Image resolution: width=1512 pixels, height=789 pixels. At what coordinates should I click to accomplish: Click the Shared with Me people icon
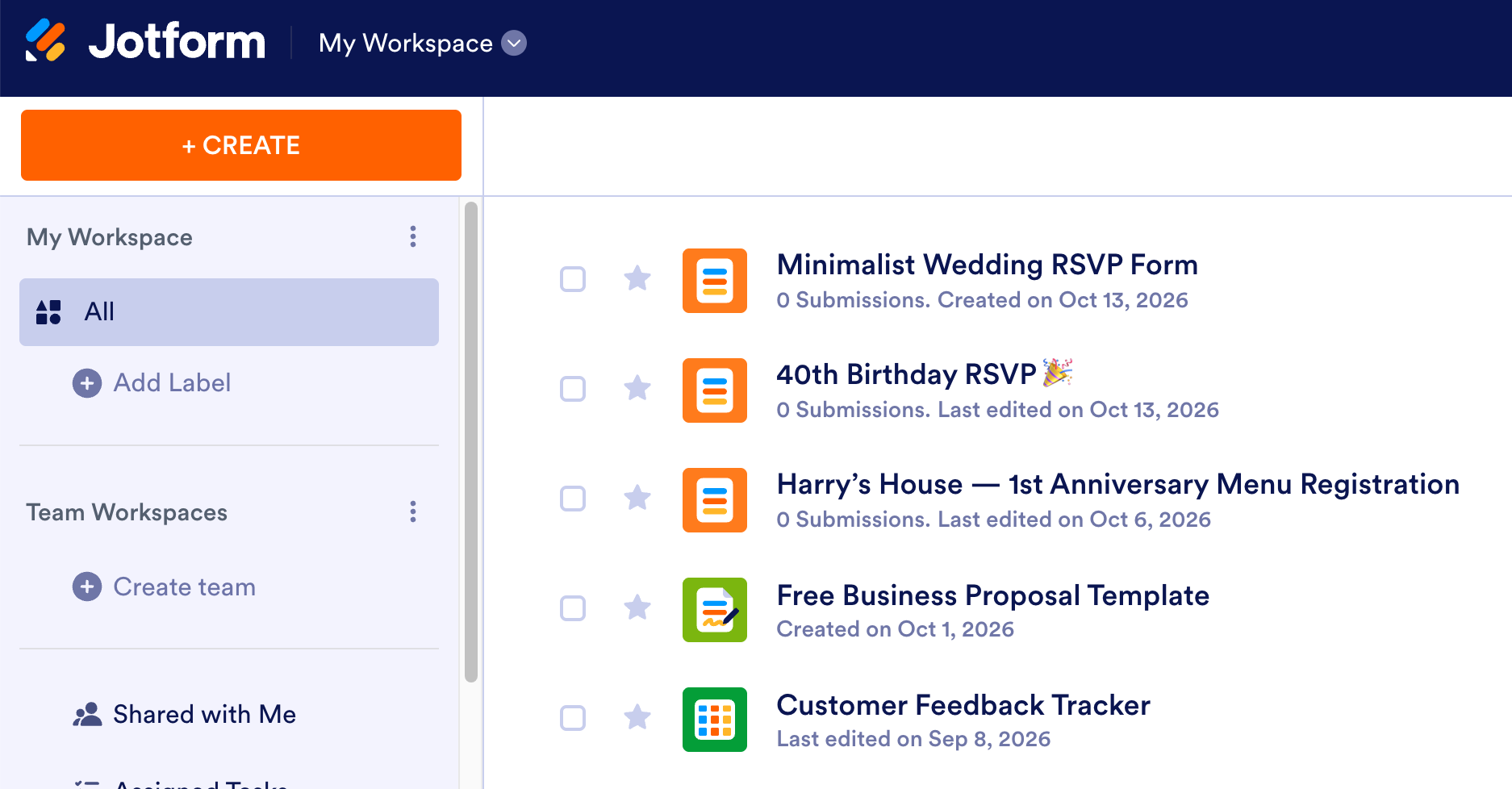coord(87,714)
